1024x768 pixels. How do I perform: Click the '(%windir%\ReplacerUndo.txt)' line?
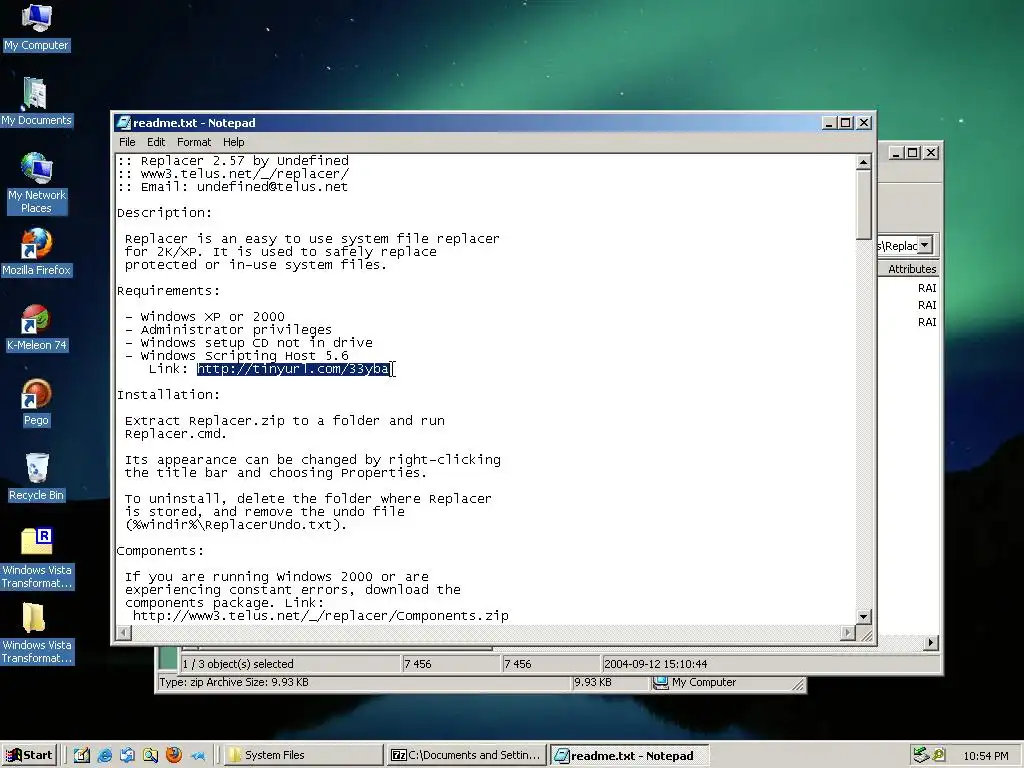pyautogui.click(x=236, y=524)
